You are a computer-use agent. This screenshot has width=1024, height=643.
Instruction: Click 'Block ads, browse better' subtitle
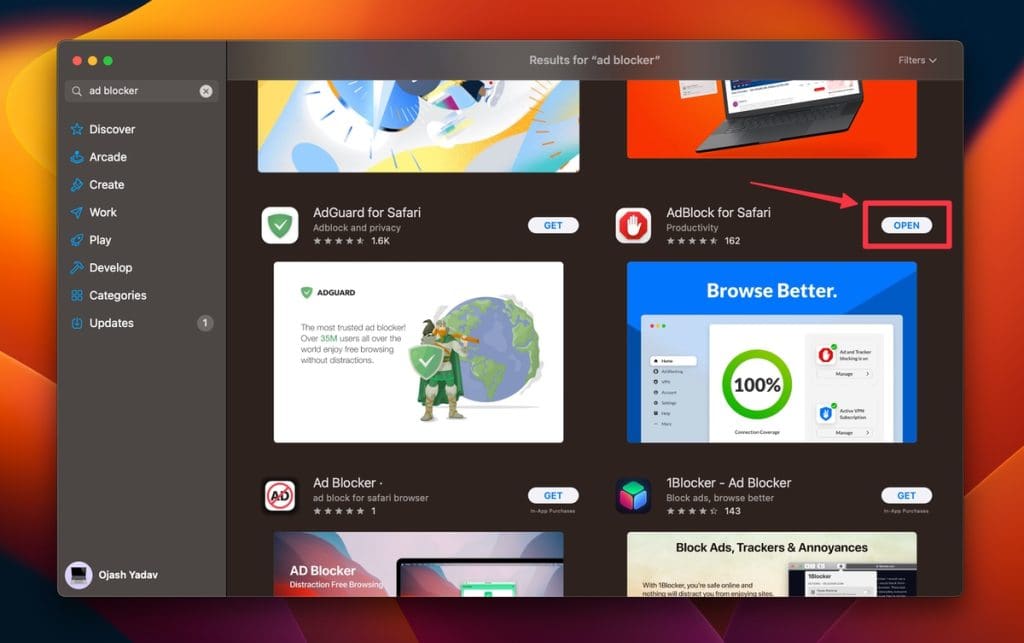pos(720,498)
